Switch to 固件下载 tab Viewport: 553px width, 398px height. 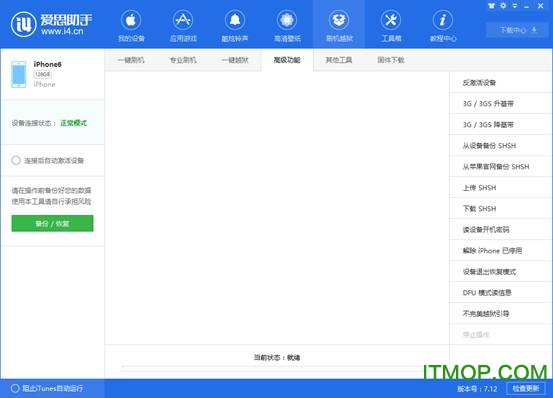[391, 60]
